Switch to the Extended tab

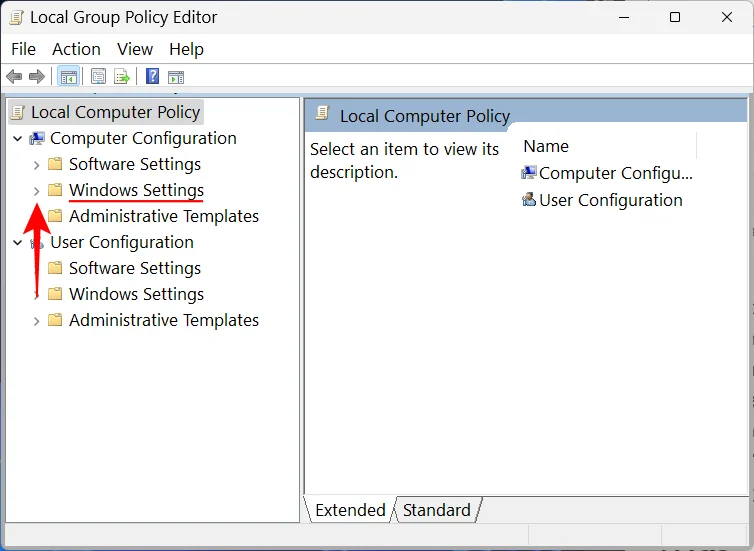(x=350, y=510)
